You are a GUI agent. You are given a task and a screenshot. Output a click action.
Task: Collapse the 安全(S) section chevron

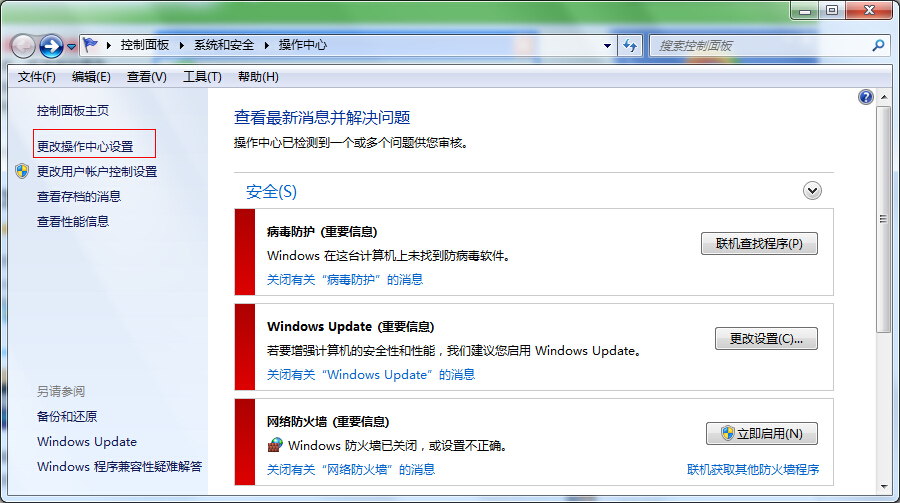click(812, 191)
